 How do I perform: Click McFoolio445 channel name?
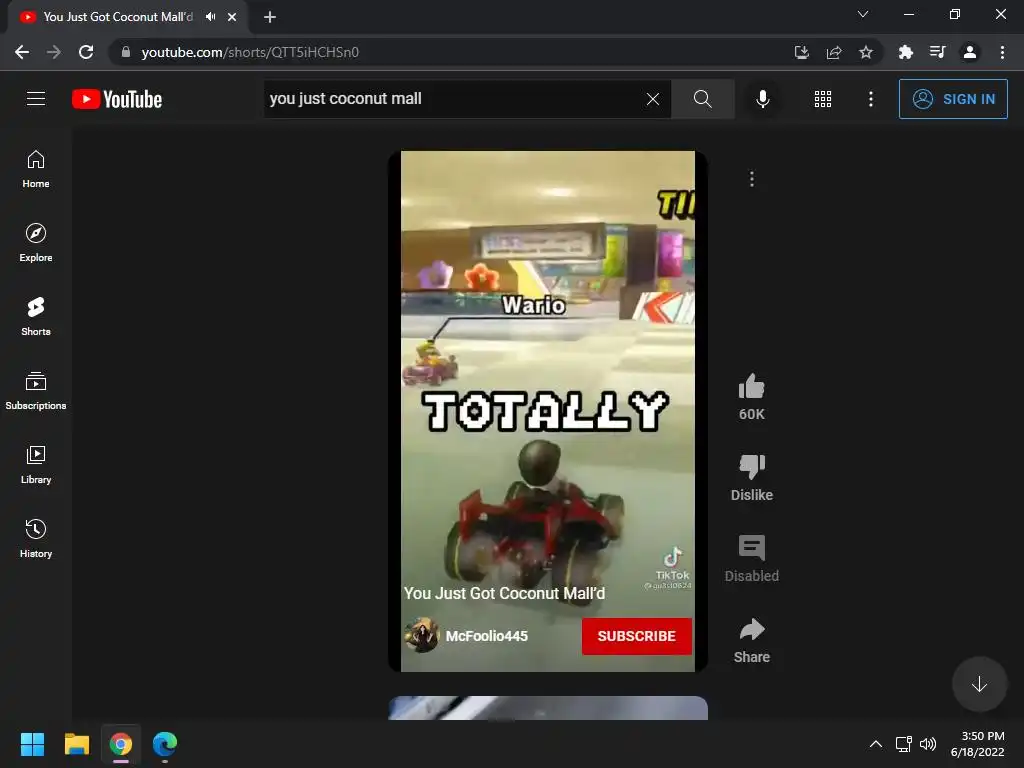tap(487, 636)
